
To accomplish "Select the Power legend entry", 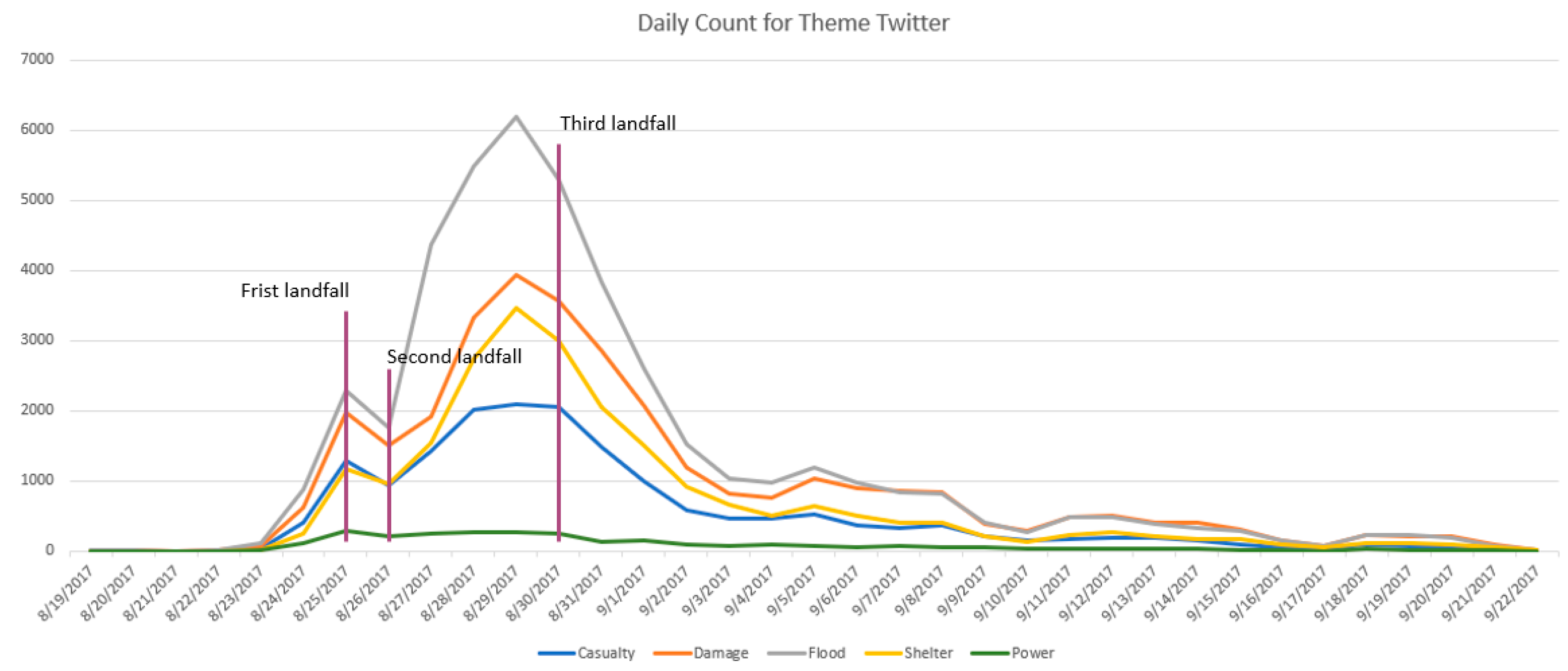I will tap(1012, 653).
